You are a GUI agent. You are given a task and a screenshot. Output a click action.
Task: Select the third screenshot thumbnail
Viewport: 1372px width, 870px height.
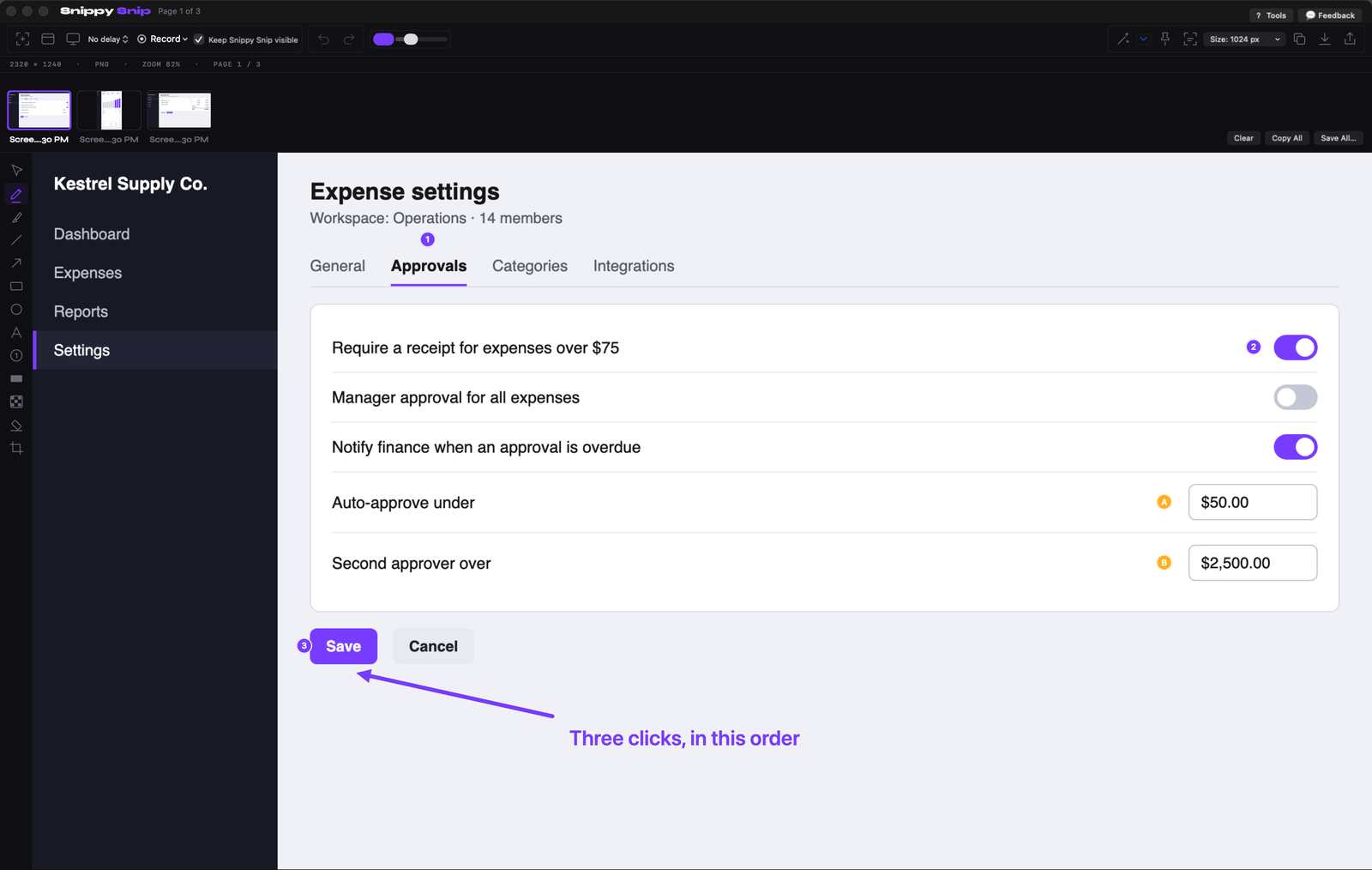coord(179,111)
